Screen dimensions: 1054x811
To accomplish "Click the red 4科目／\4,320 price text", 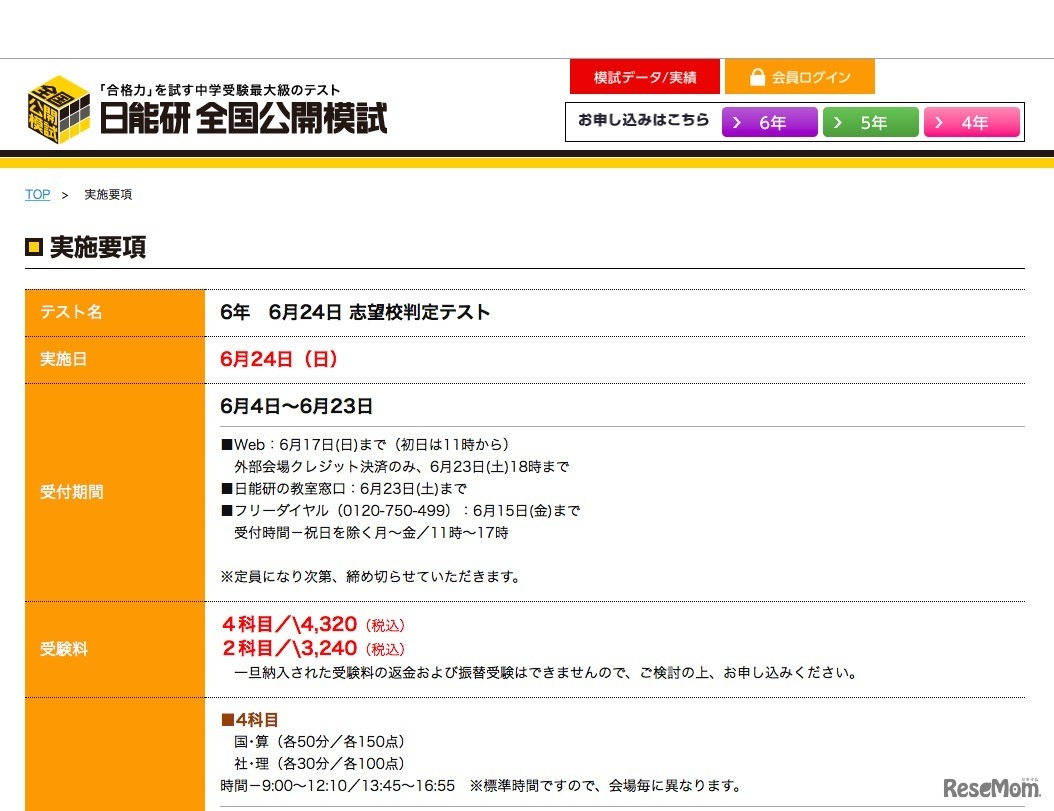I will click(290, 624).
